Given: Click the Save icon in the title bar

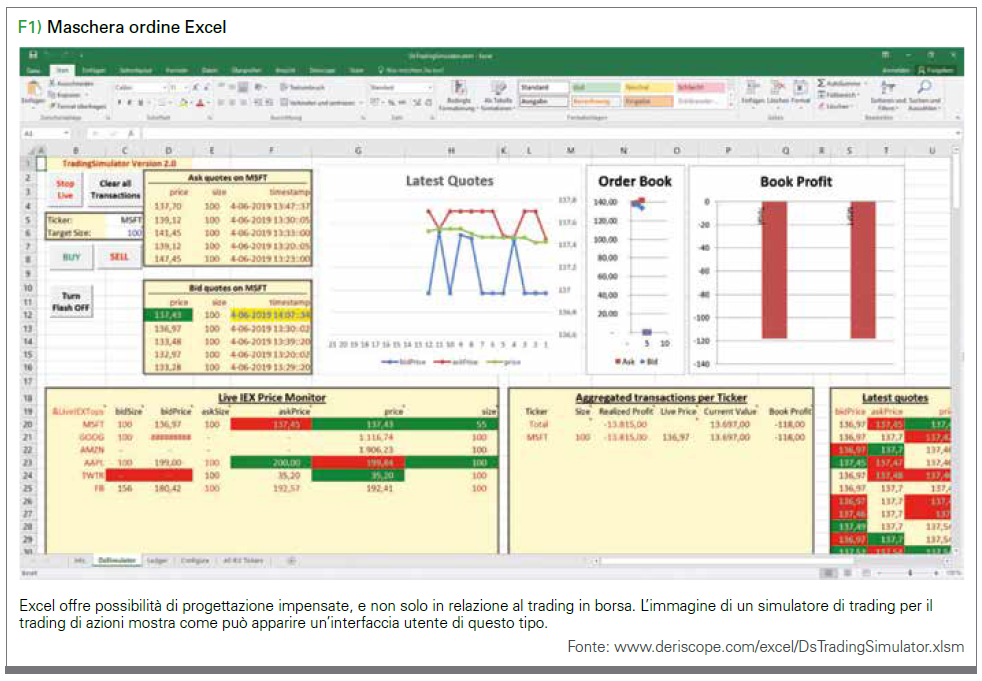Looking at the screenshot, I should (33, 55).
